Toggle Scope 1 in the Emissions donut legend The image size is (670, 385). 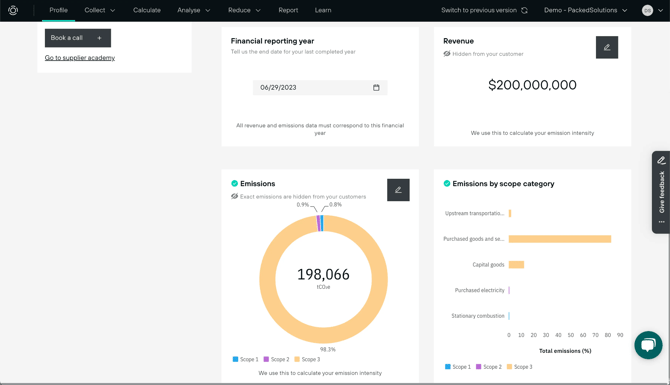click(245, 359)
